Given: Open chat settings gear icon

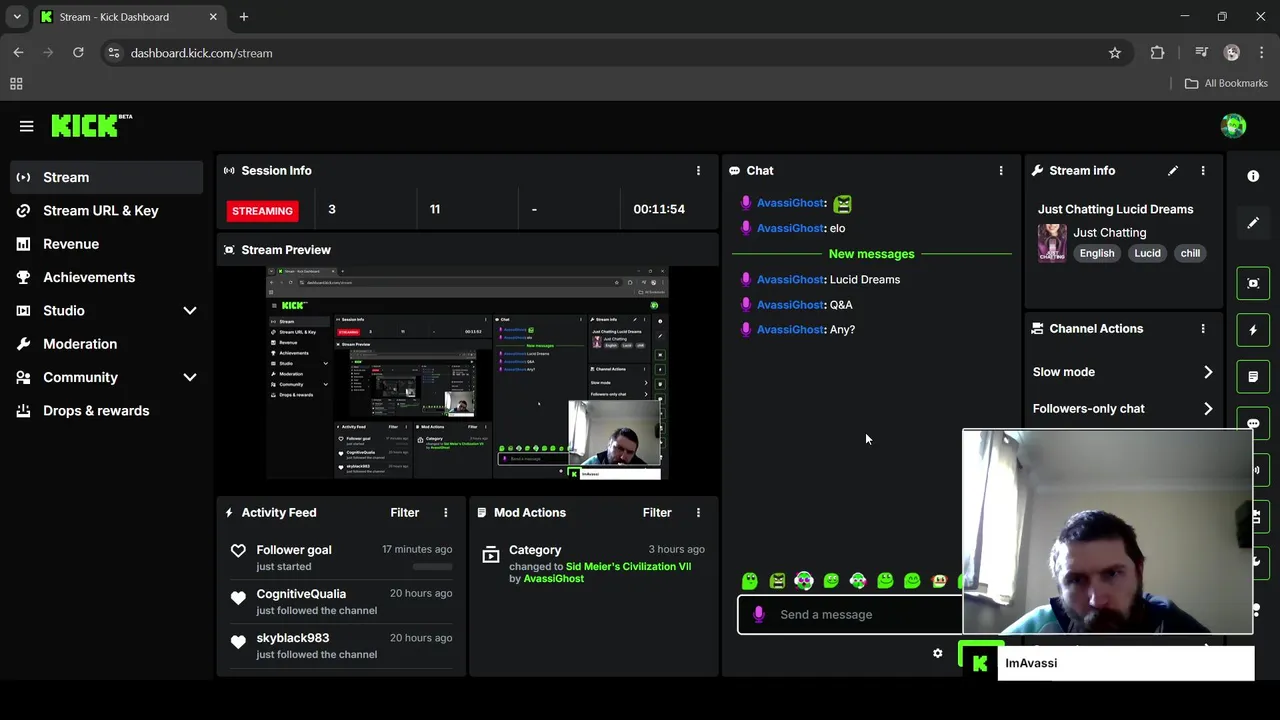Looking at the screenshot, I should click(937, 653).
